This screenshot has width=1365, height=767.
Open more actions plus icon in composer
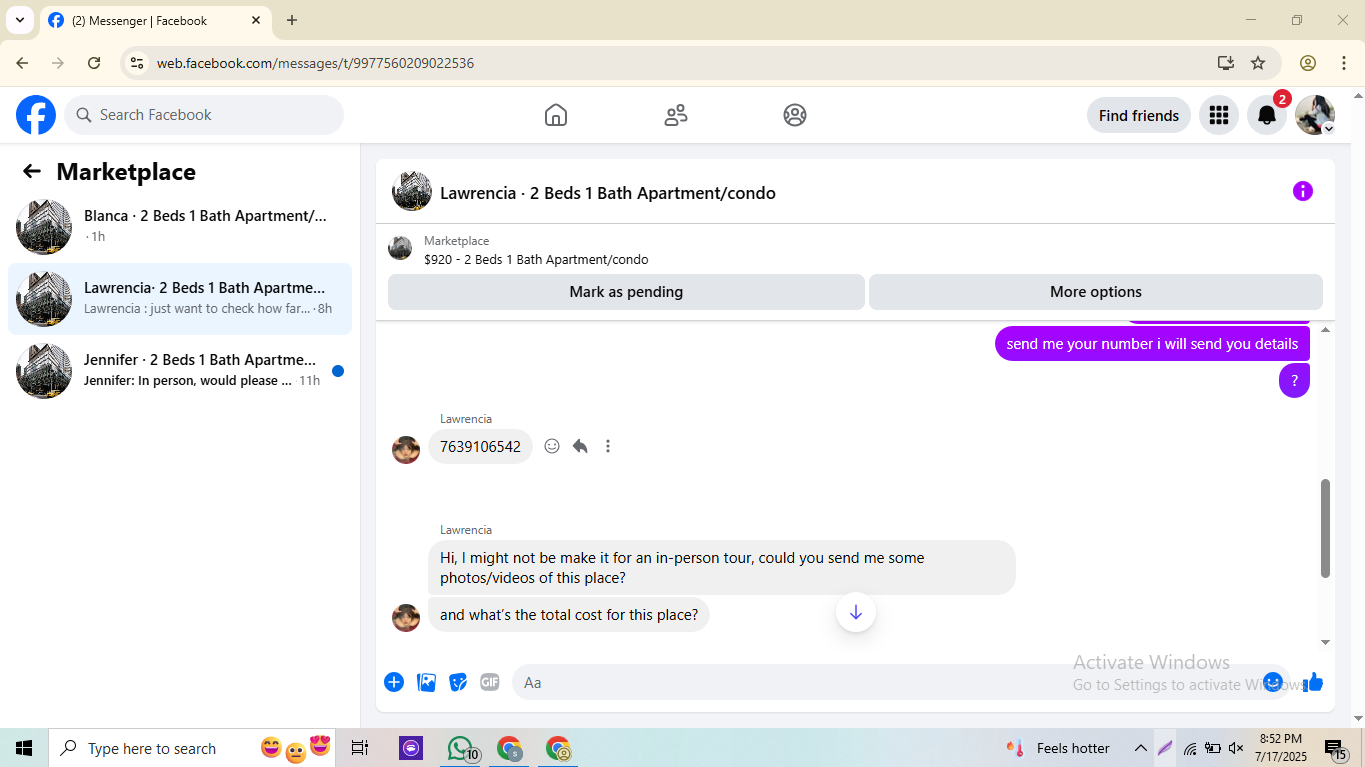point(394,682)
